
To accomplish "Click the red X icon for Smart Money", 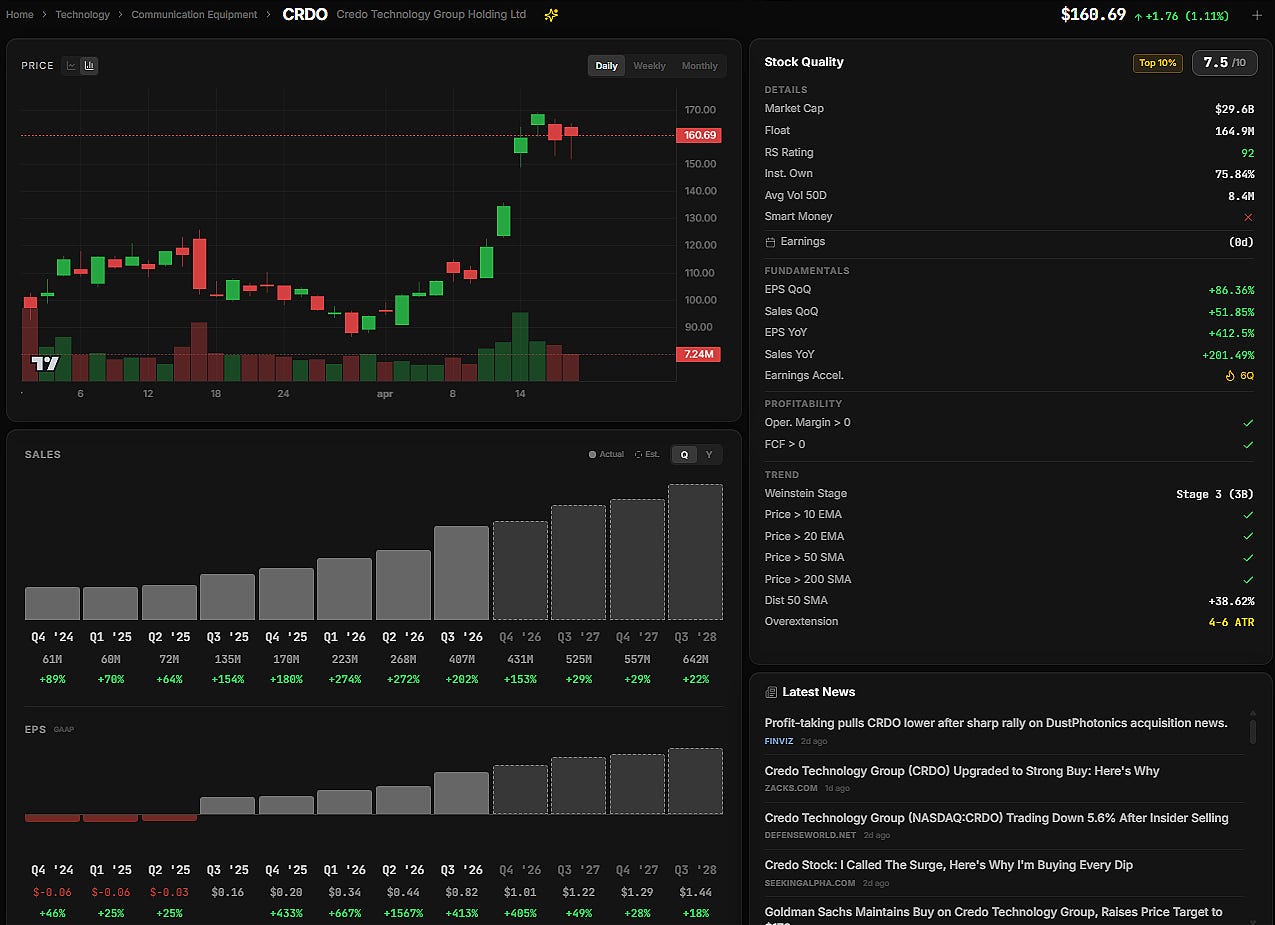I will pos(1248,217).
